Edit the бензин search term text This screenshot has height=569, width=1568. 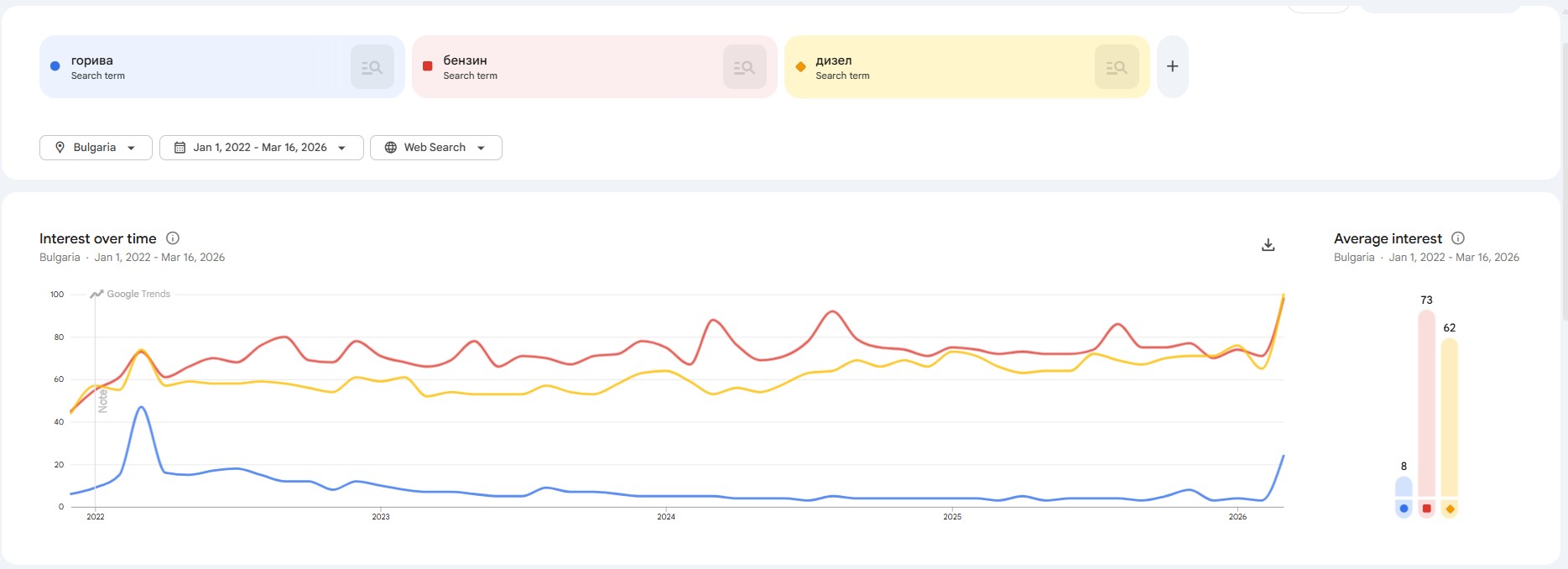pos(465,60)
